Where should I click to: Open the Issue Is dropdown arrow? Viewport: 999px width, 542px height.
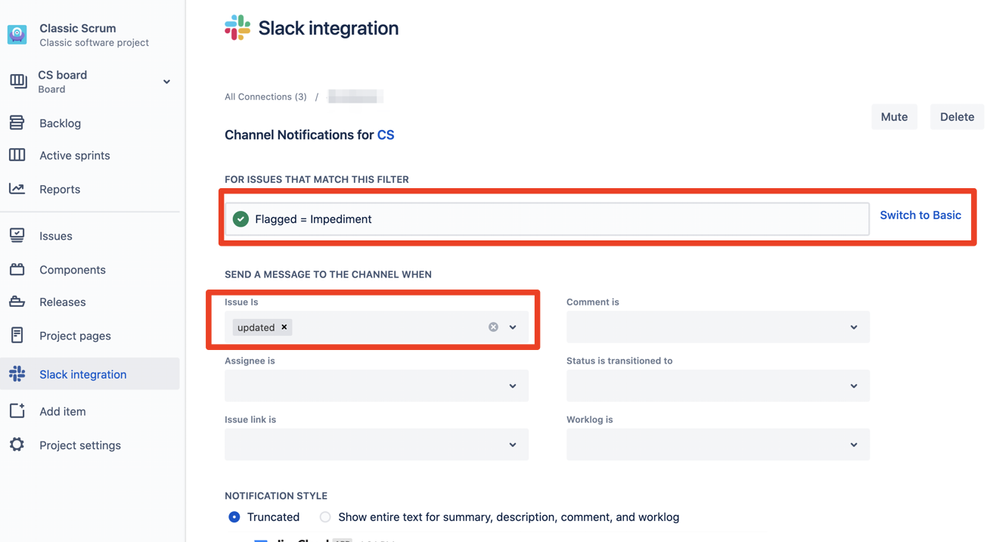(x=512, y=327)
